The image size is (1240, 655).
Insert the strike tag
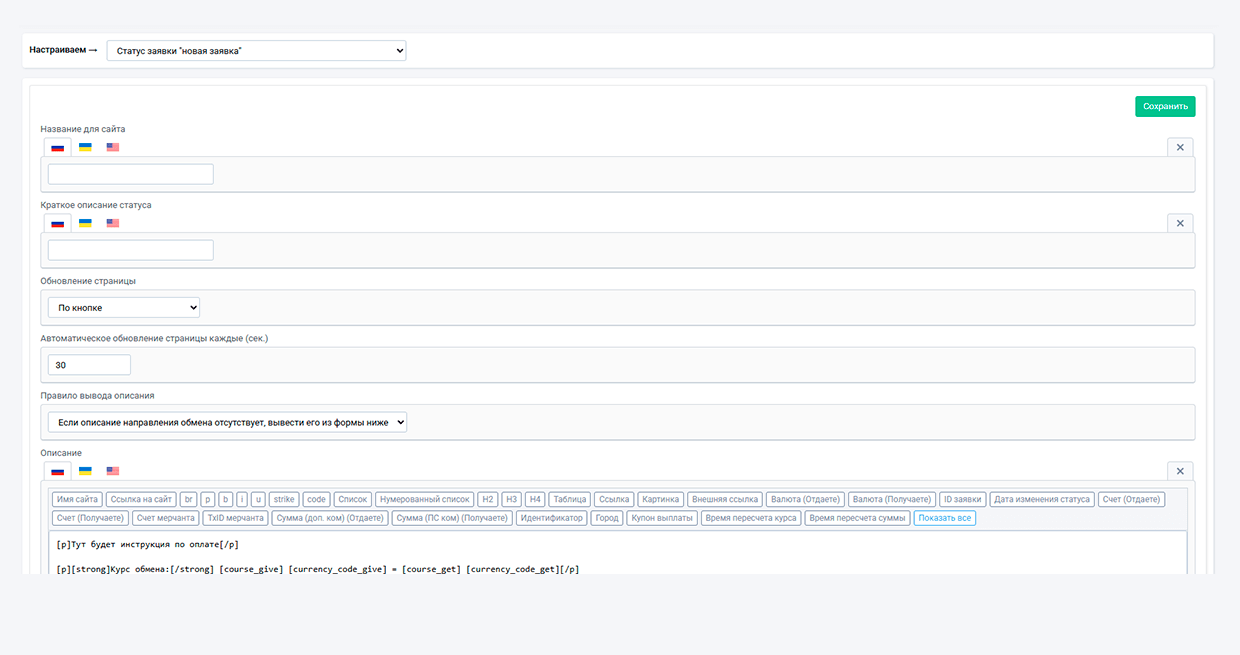click(x=284, y=499)
